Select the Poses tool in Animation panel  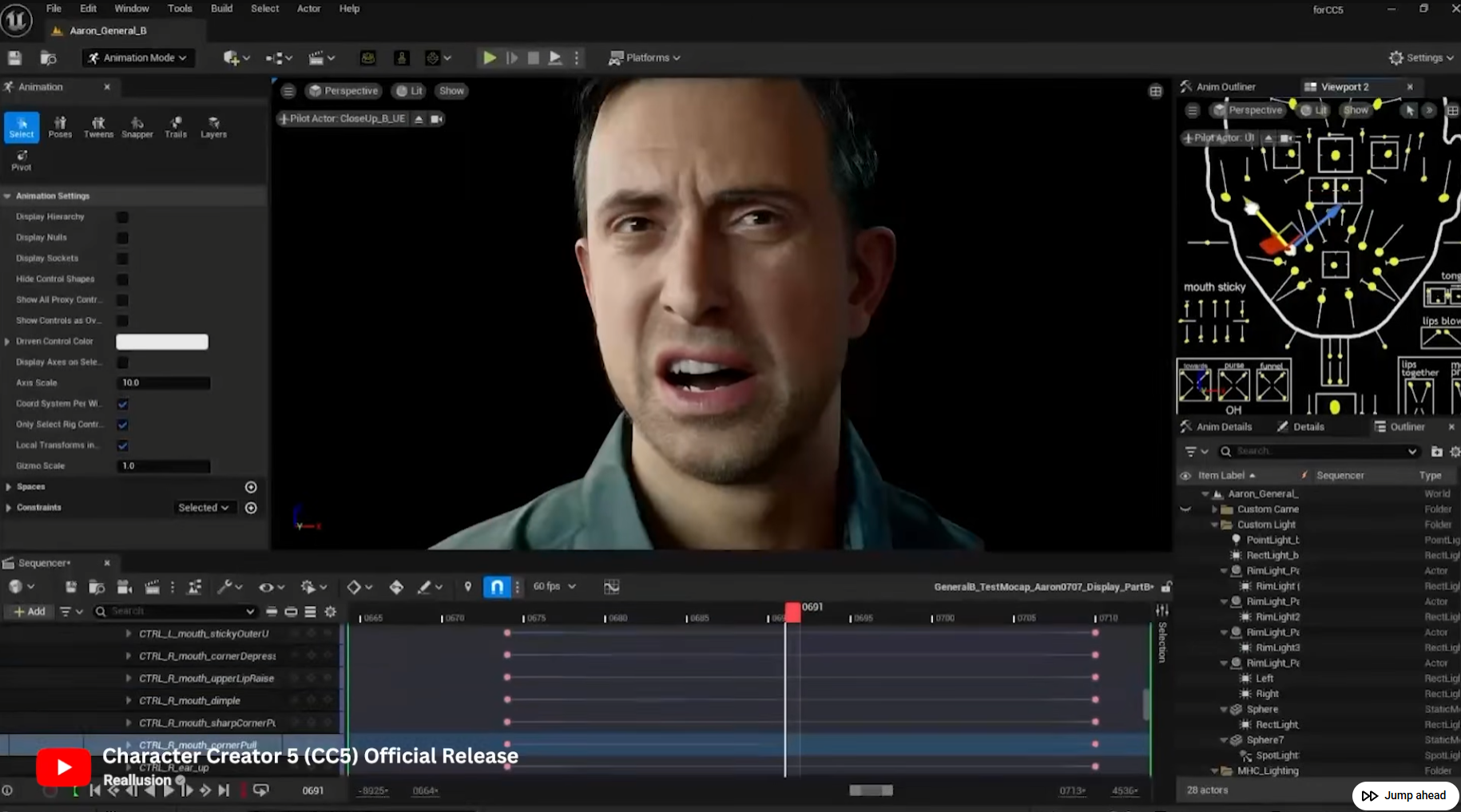(x=60, y=126)
